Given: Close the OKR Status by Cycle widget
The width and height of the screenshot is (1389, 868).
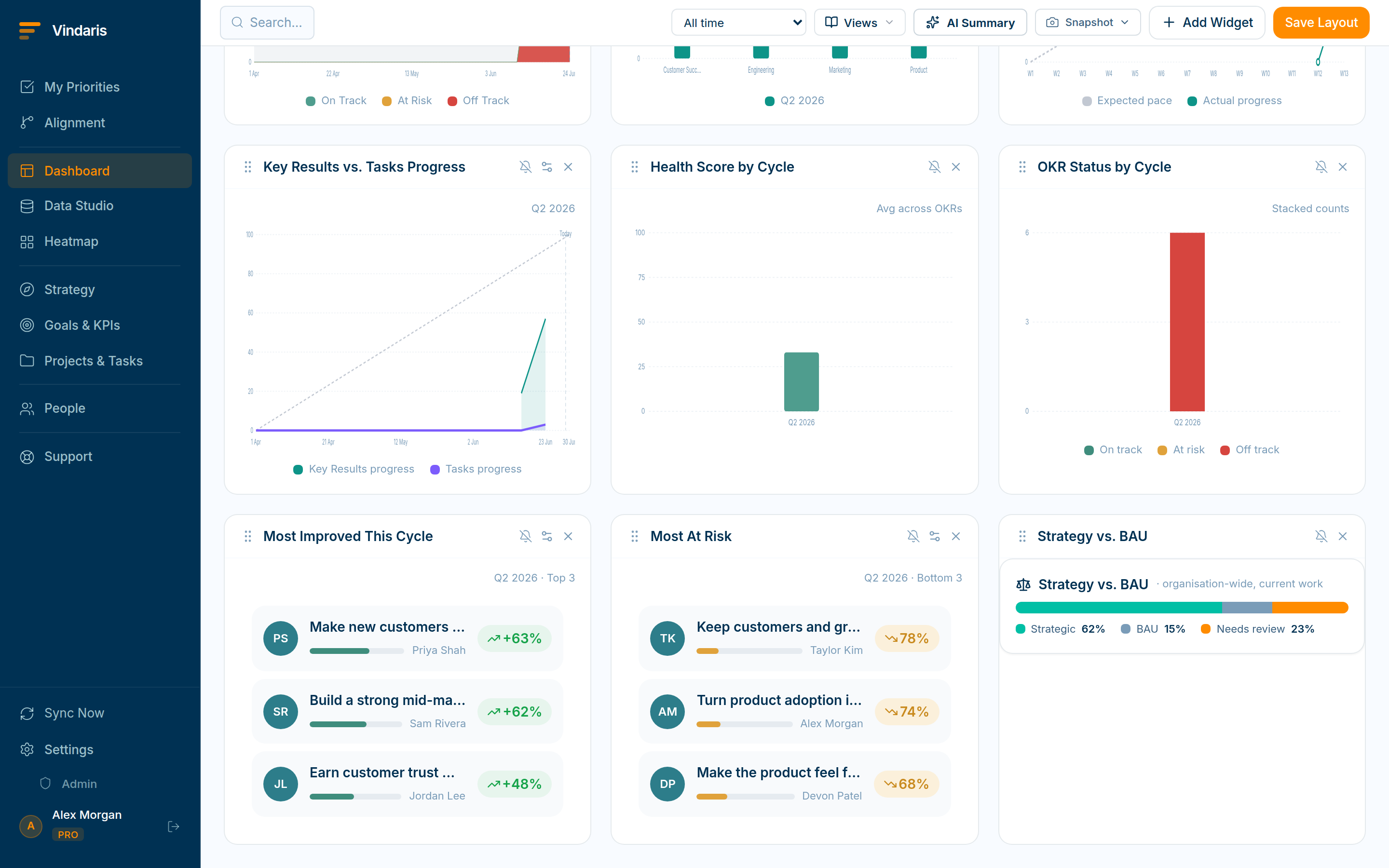Looking at the screenshot, I should click(x=1343, y=167).
